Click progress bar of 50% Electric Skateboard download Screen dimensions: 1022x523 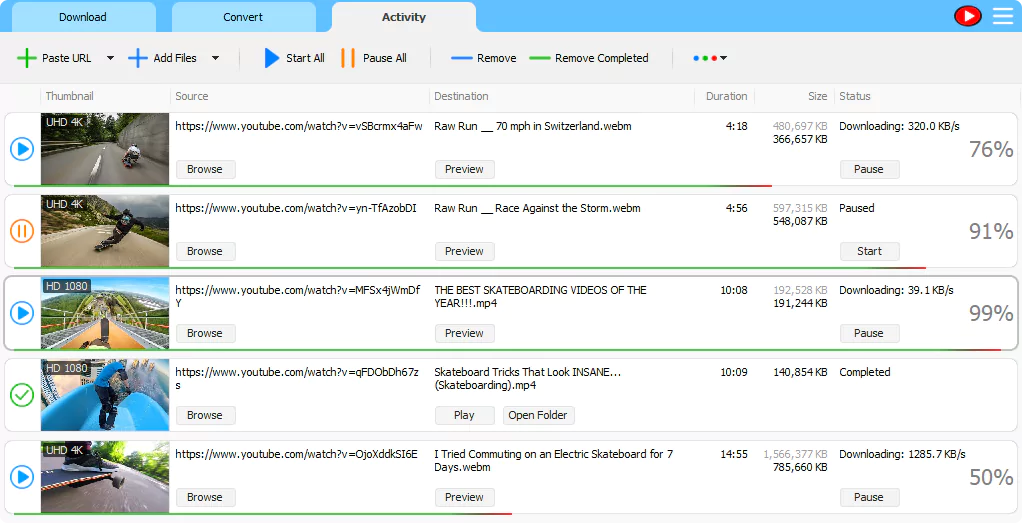point(262,513)
